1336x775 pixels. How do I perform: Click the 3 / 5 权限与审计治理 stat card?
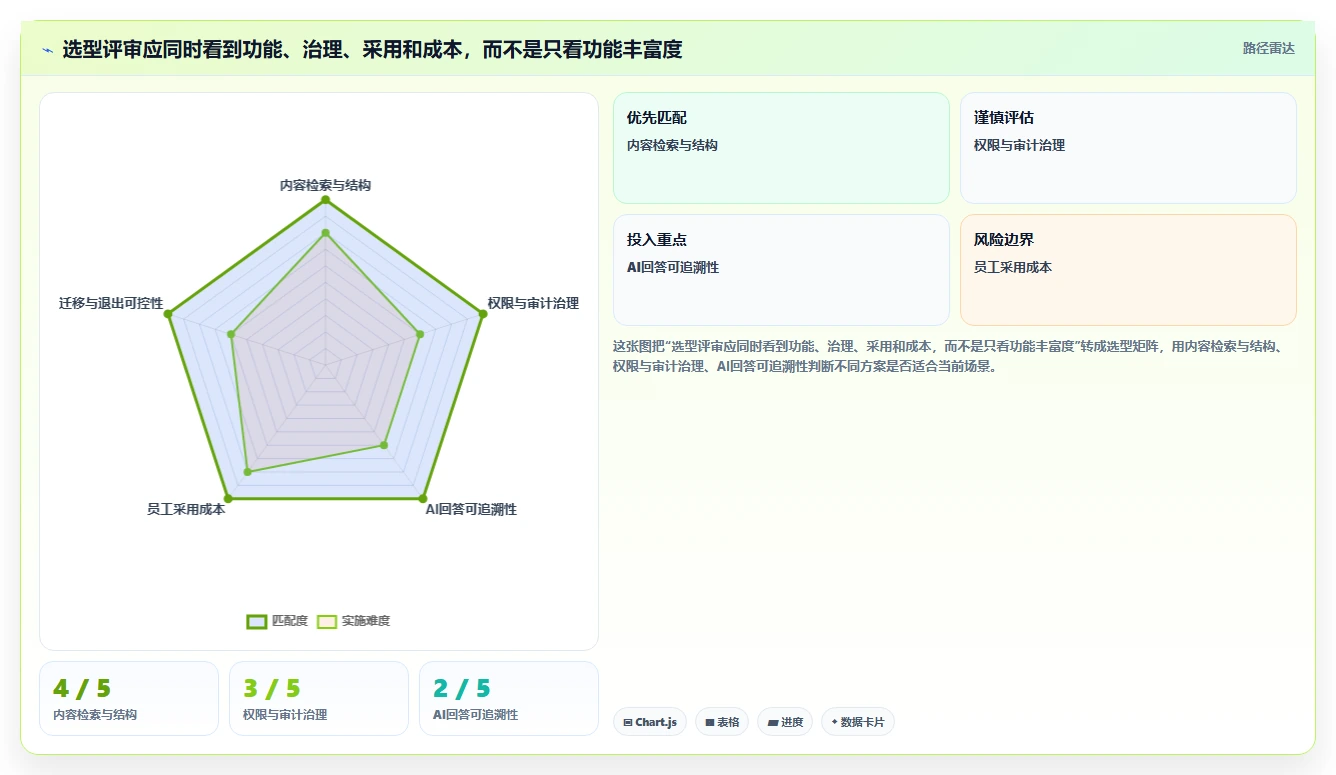(319, 698)
